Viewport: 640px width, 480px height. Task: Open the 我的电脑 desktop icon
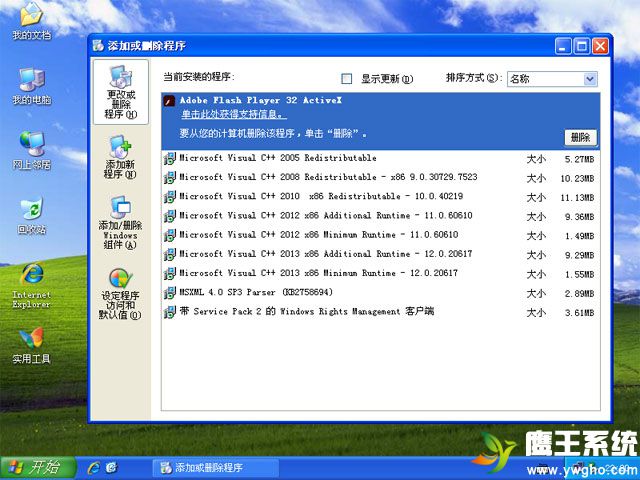[31, 86]
